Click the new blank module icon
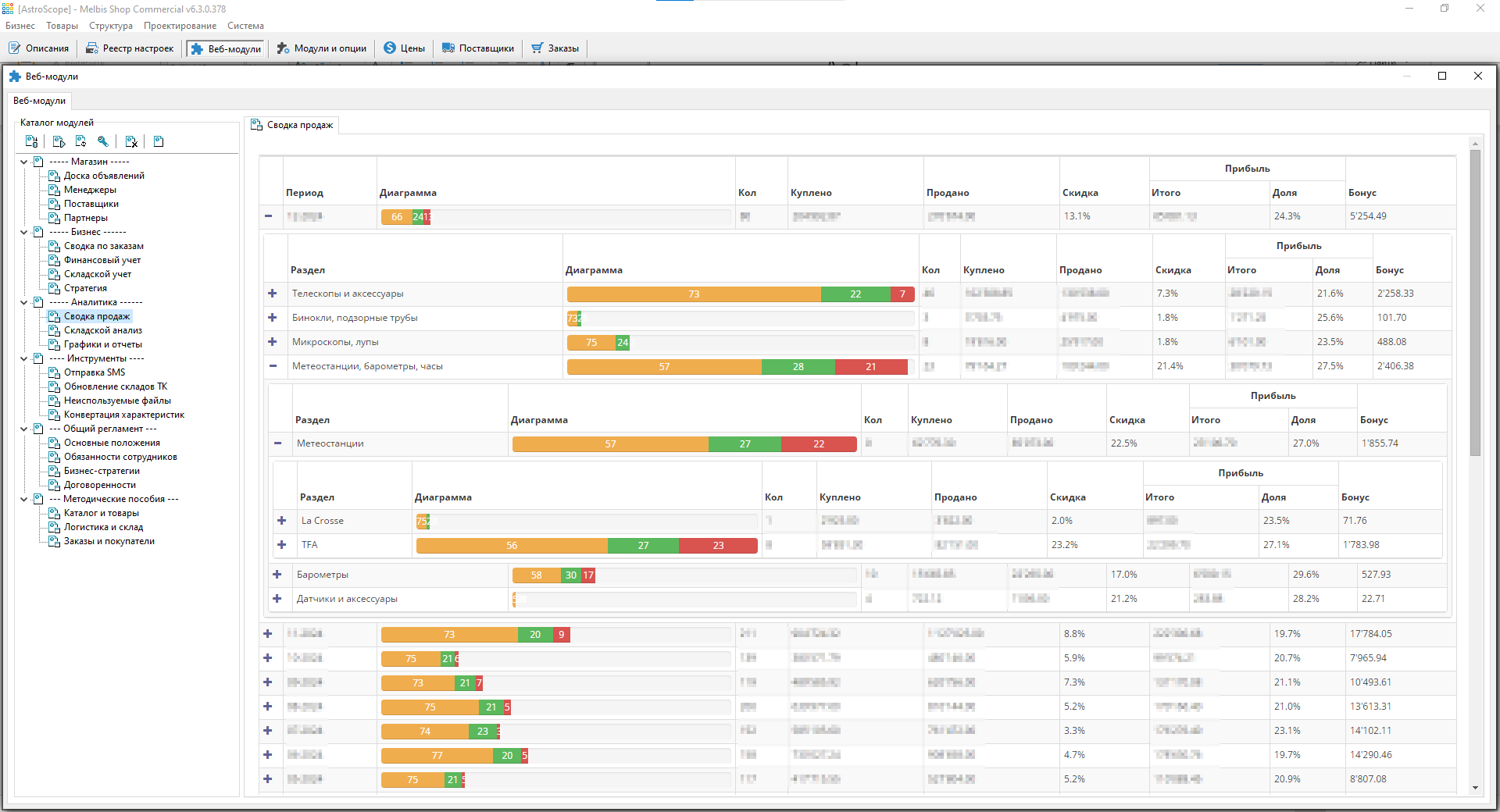The width and height of the screenshot is (1500, 812). [159, 141]
